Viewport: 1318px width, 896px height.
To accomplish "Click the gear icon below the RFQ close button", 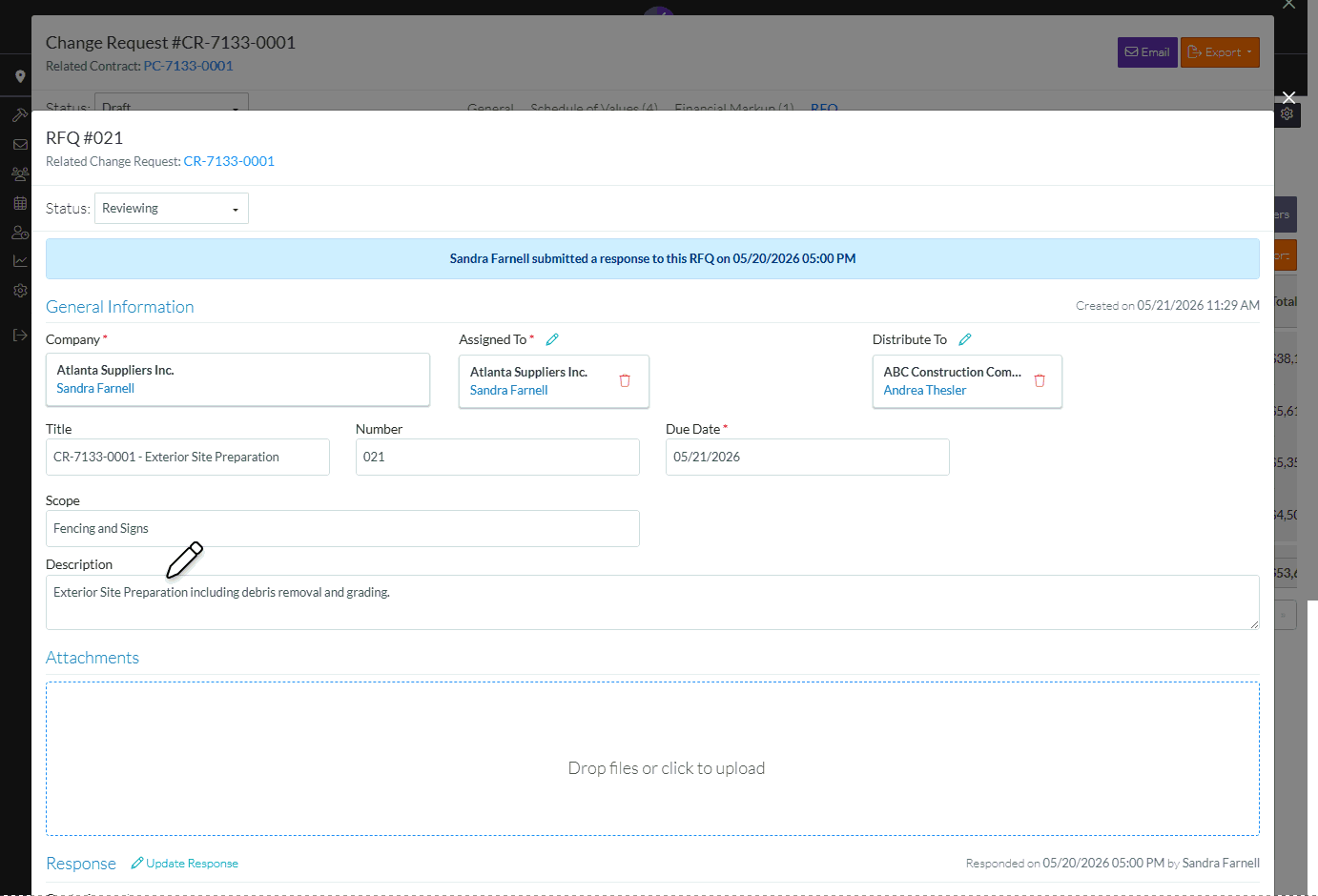I will click(1287, 113).
